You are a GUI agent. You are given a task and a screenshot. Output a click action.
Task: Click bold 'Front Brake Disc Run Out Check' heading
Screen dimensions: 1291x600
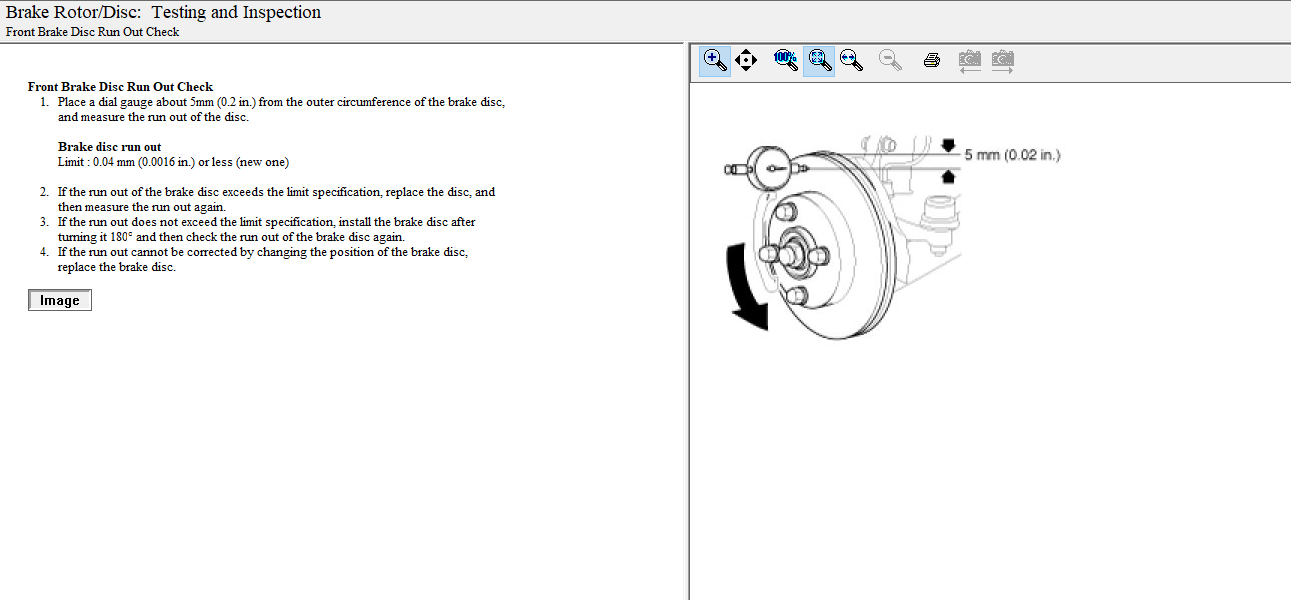click(121, 87)
